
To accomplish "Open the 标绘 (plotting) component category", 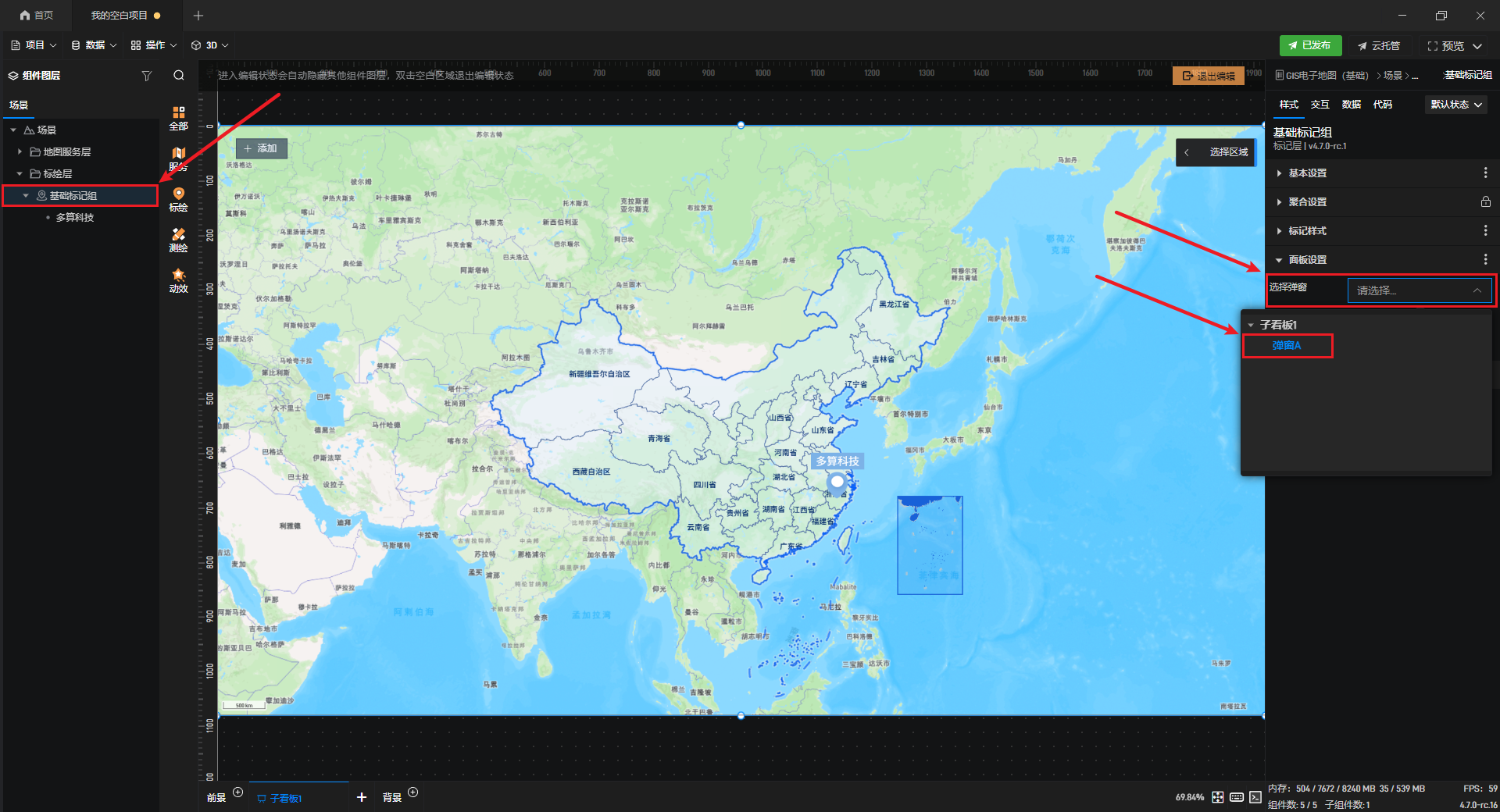I will pos(179,199).
